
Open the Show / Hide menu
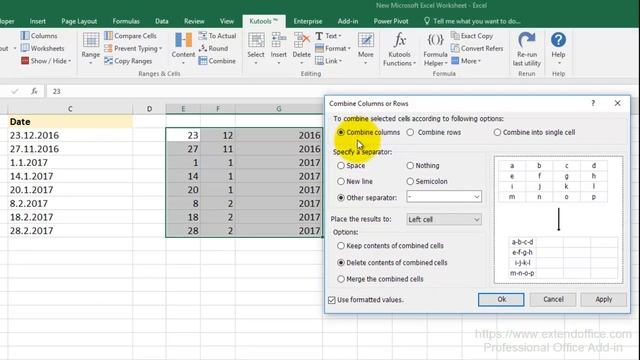(46, 61)
